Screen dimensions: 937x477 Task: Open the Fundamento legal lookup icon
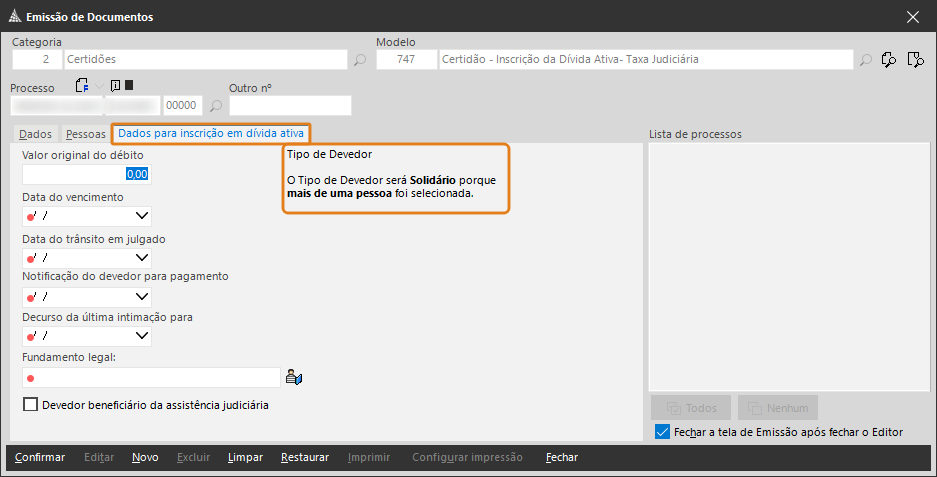click(293, 377)
